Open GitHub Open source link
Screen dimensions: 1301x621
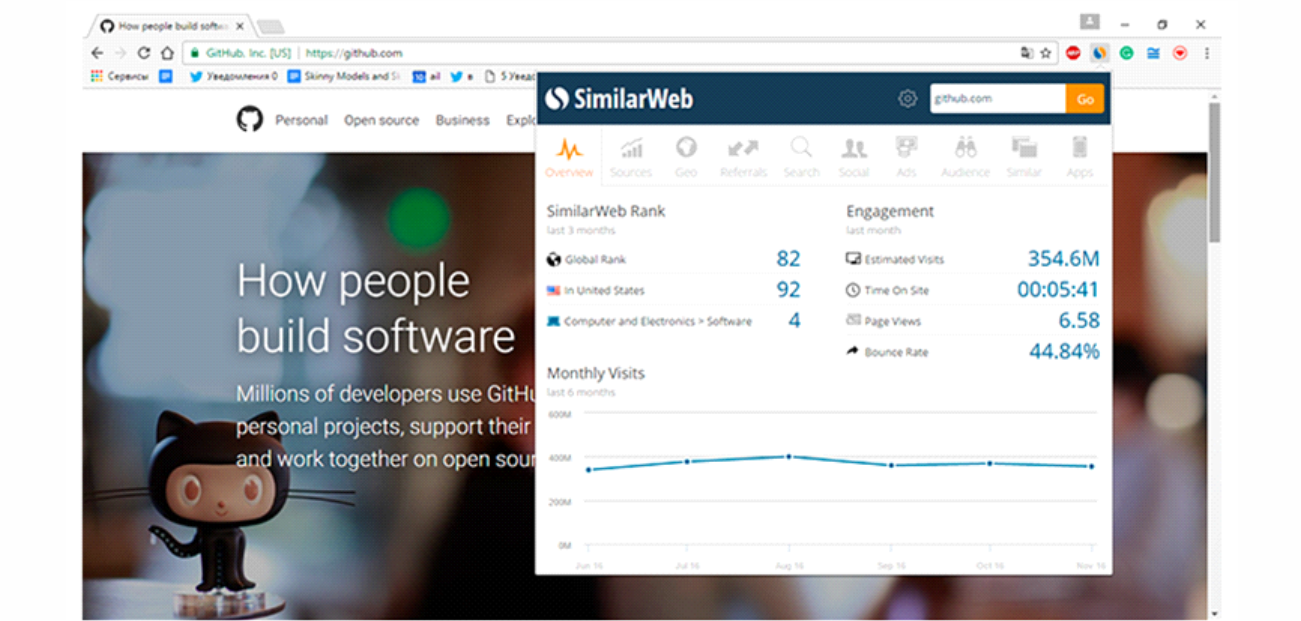pos(381,120)
